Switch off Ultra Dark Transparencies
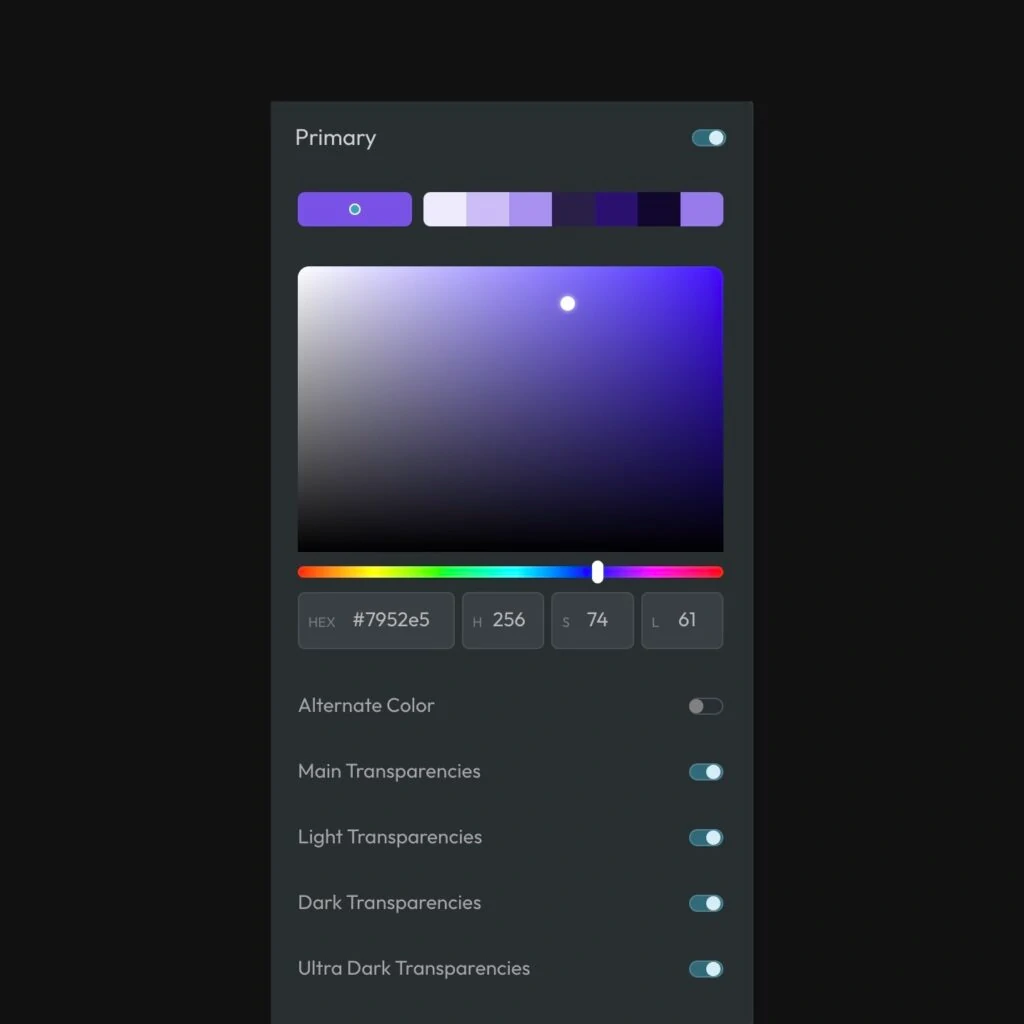 coord(705,969)
